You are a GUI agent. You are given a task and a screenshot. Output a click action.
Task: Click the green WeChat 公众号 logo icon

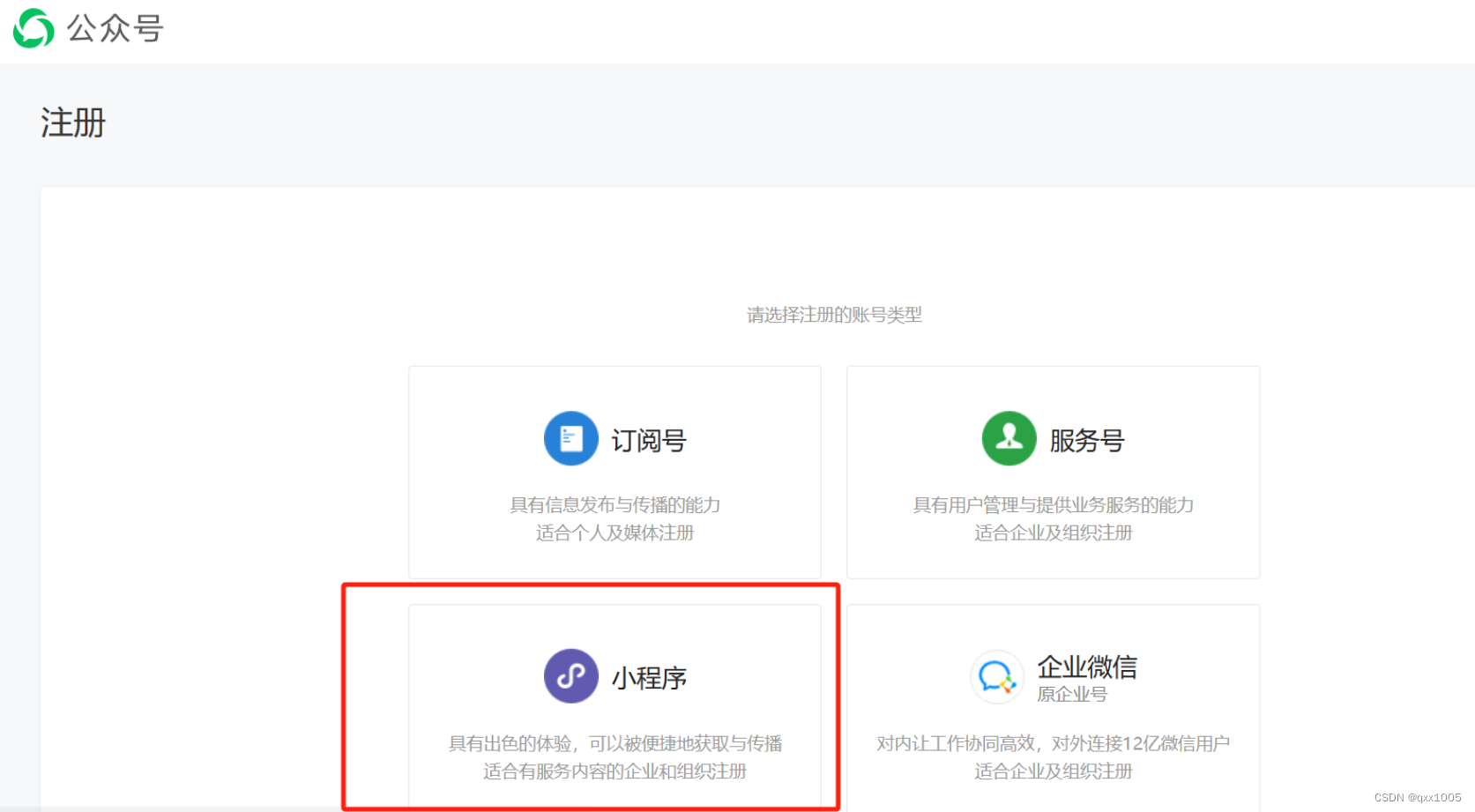34,28
